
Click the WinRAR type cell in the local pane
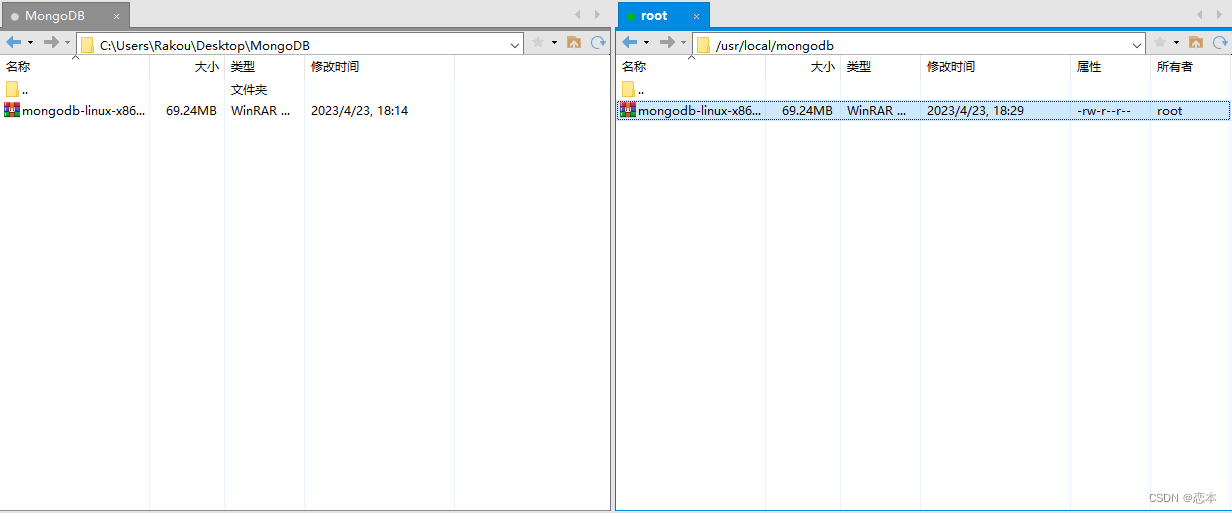261,111
